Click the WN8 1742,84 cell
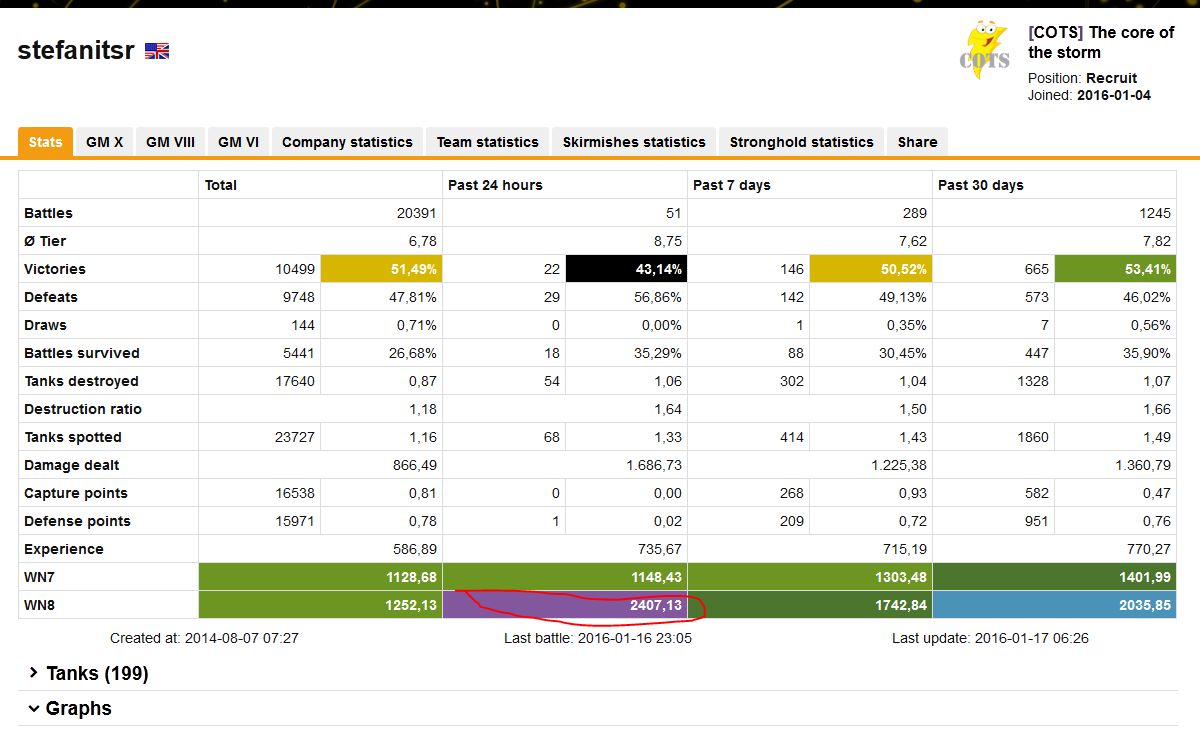1200x746 pixels. [810, 605]
